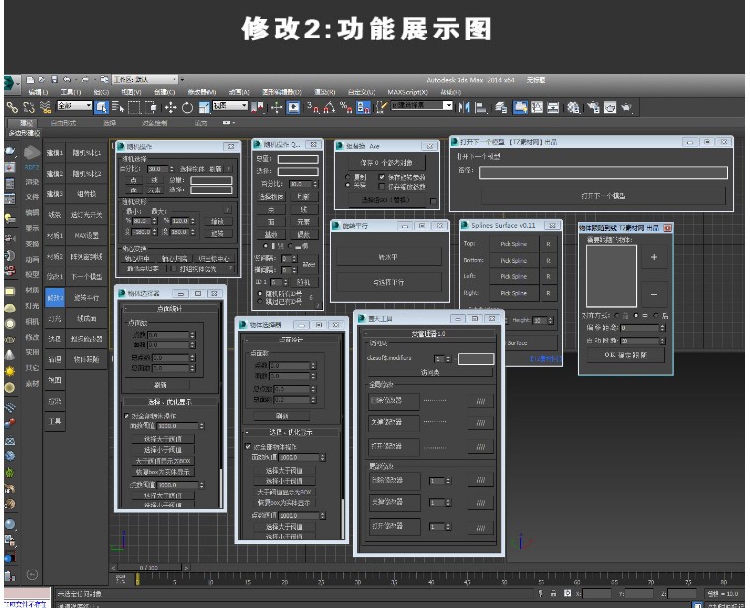Open the Render Setup teapot icon
Screen dimensions: 750x608
[594, 107]
